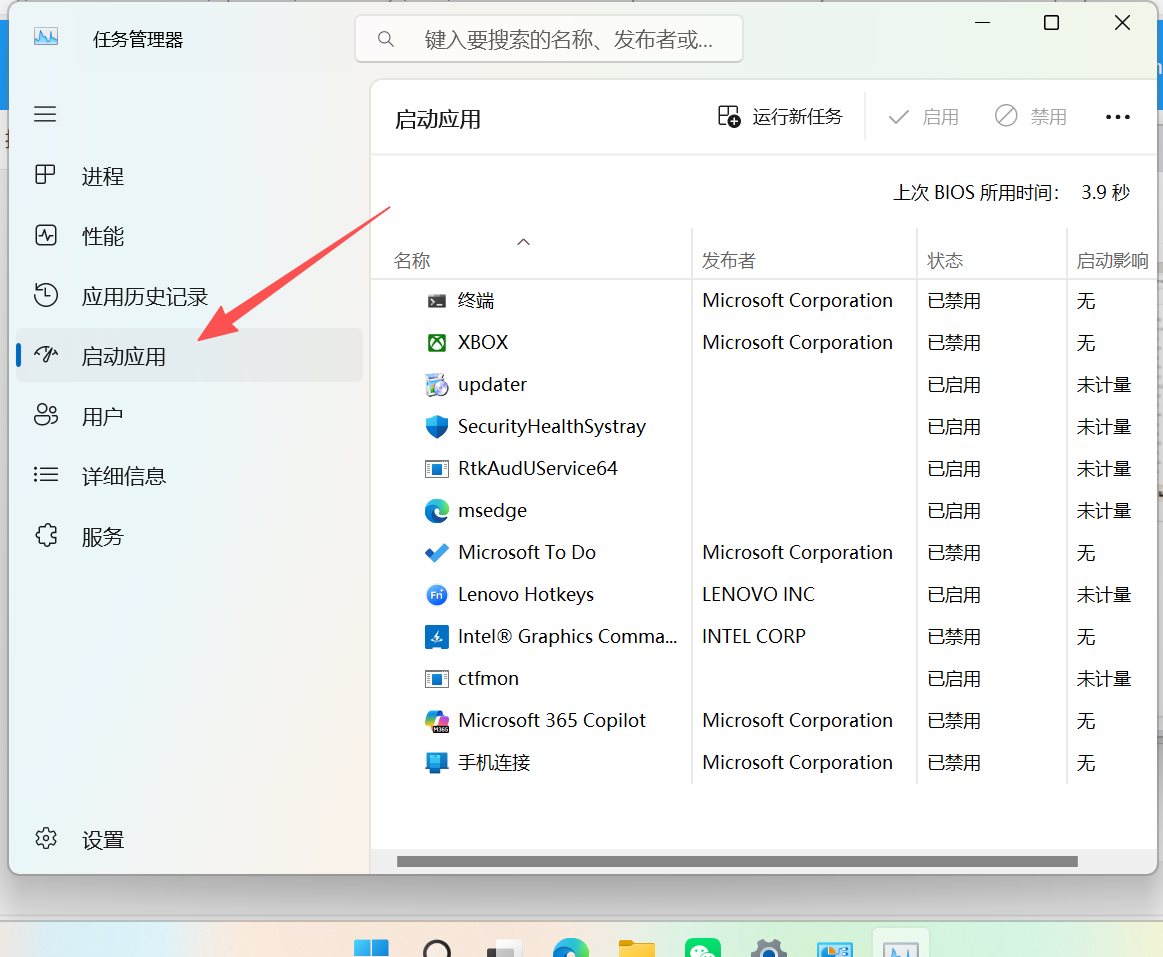Click 已禁用 status in XBOX row
The height and width of the screenshot is (957, 1163).
pyautogui.click(x=954, y=343)
